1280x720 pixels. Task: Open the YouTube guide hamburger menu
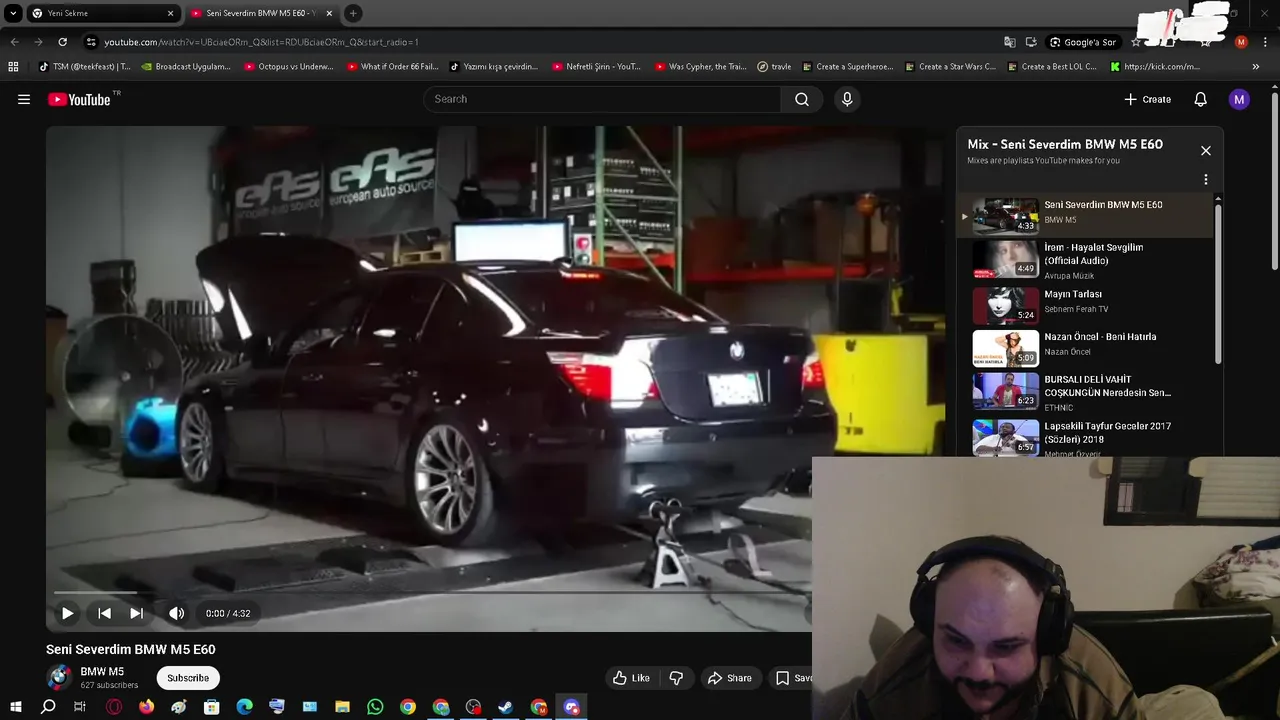24,99
